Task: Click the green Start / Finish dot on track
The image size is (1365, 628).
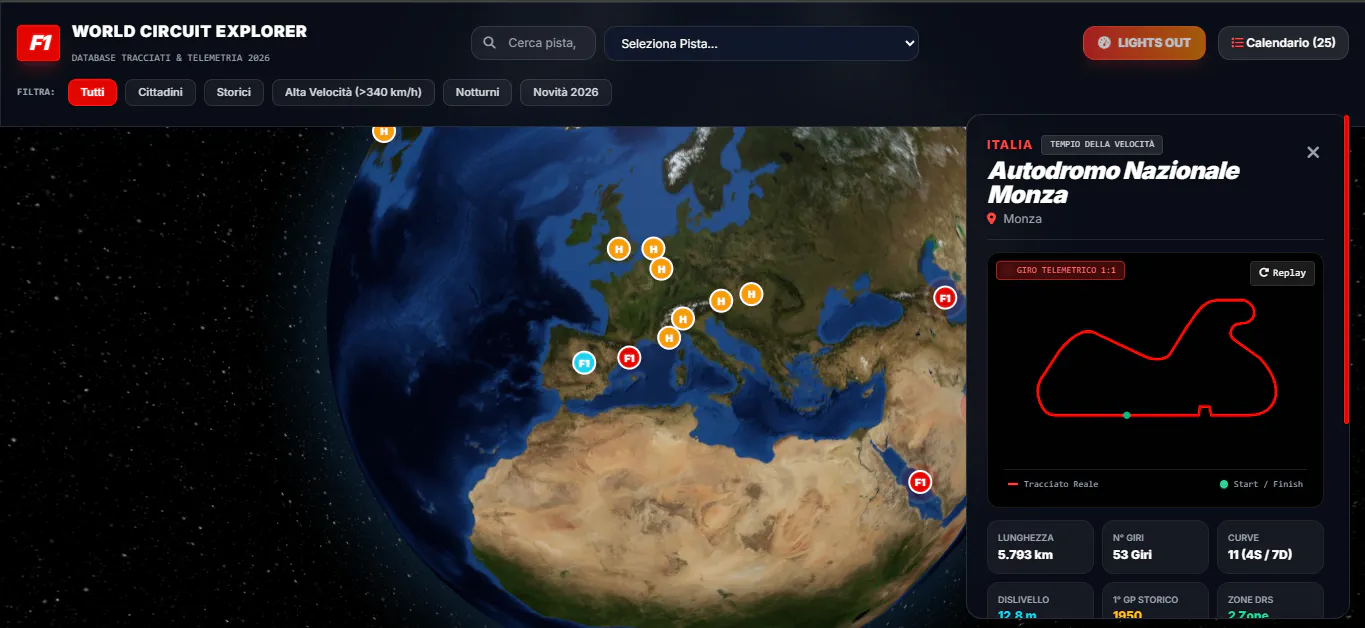Action: (1127, 415)
